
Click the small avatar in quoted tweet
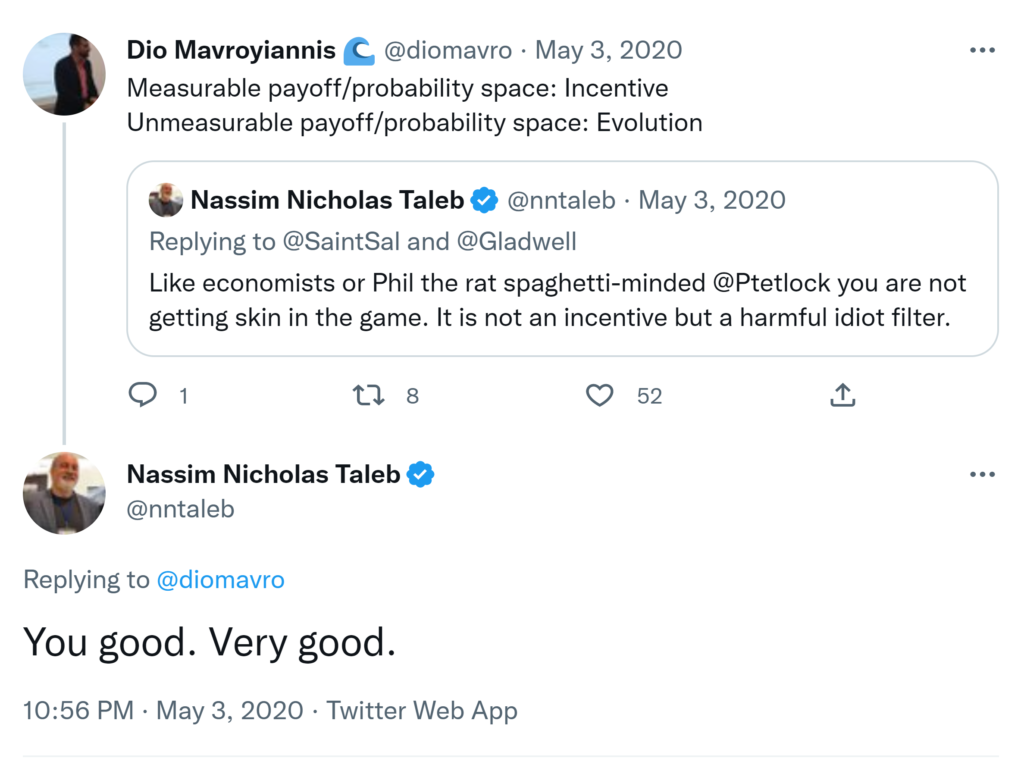coord(166,201)
